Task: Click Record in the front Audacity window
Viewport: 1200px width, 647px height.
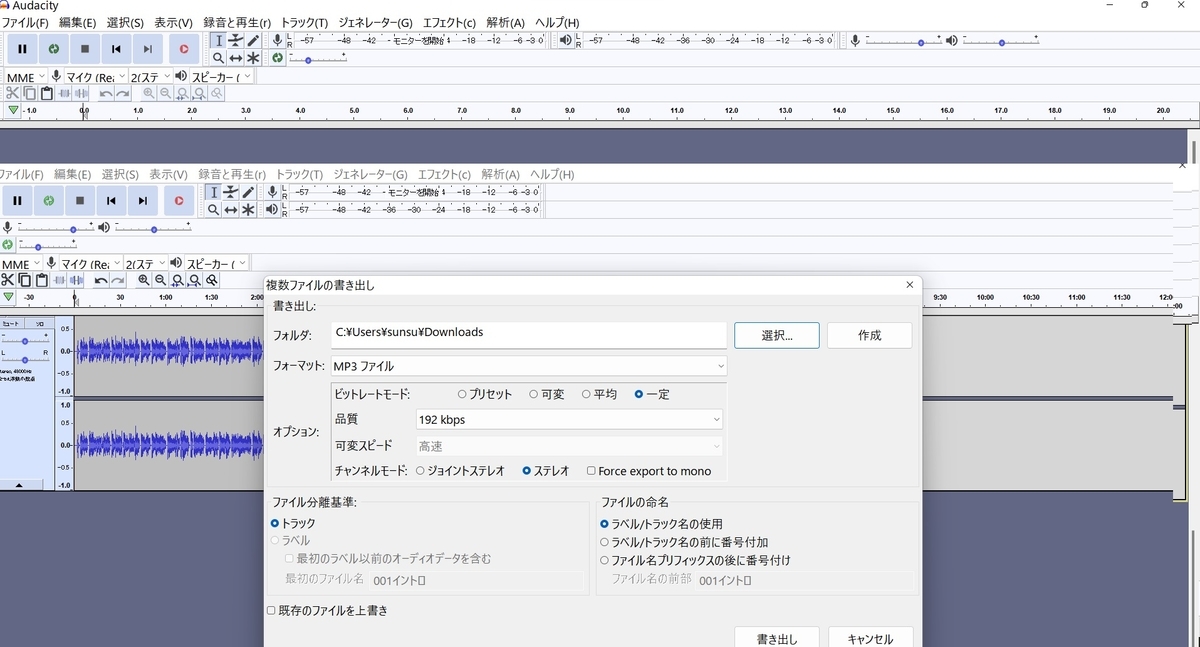Action: [x=179, y=201]
